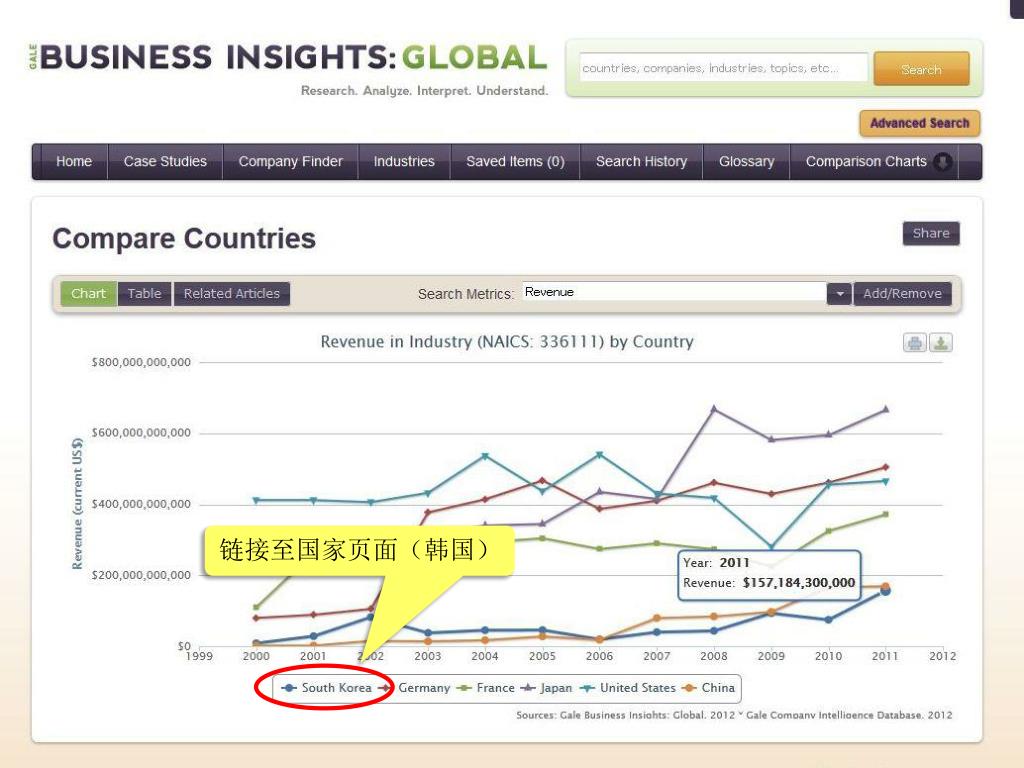Image resolution: width=1024 pixels, height=768 pixels.
Task: Open the Glossary page
Action: (746, 161)
